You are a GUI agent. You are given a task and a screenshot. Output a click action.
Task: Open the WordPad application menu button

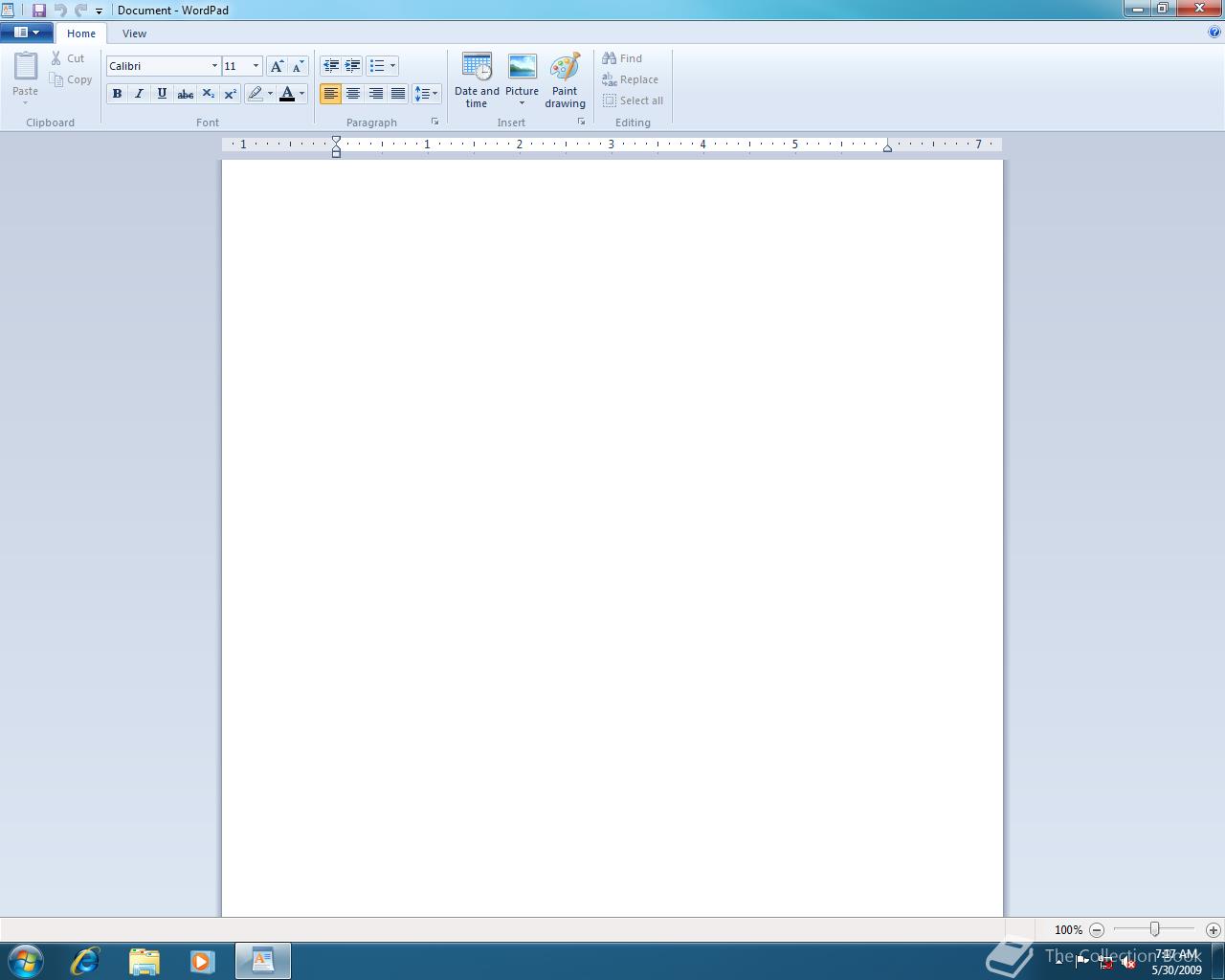click(27, 33)
